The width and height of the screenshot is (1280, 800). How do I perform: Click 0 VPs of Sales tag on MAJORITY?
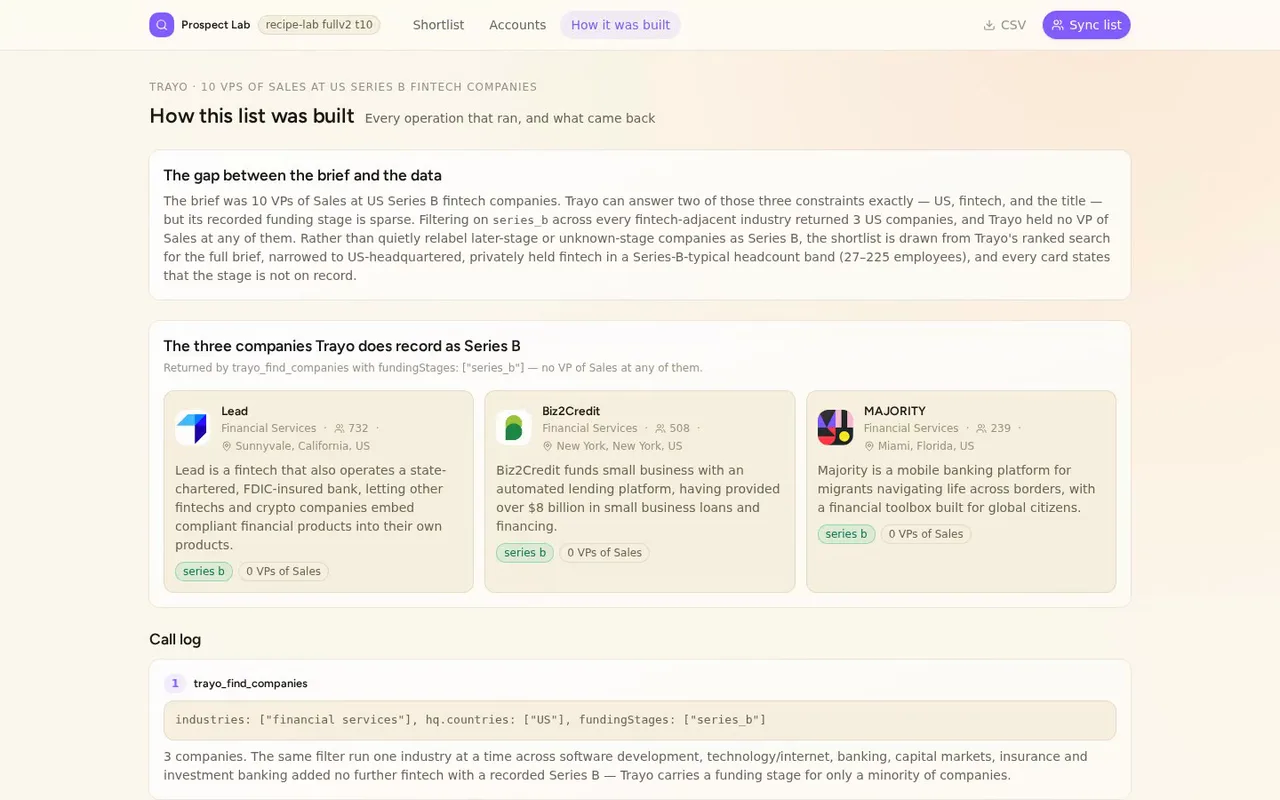925,534
